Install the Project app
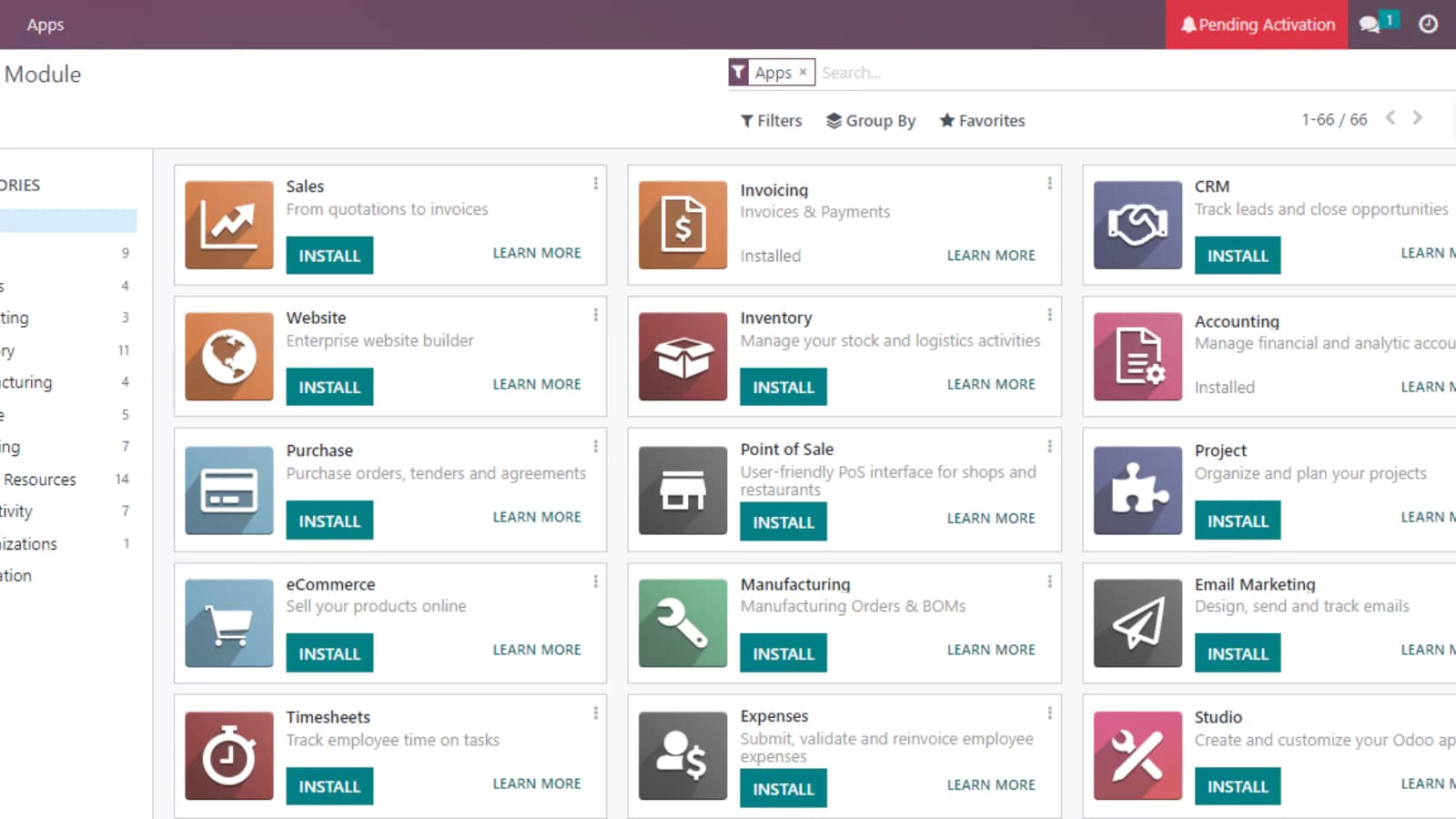 1238,521
